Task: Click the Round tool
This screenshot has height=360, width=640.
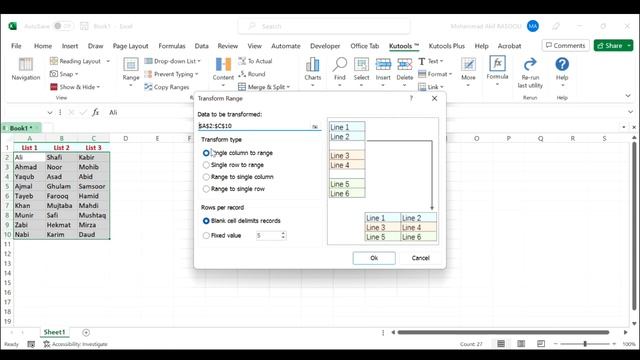Action: 252,74
